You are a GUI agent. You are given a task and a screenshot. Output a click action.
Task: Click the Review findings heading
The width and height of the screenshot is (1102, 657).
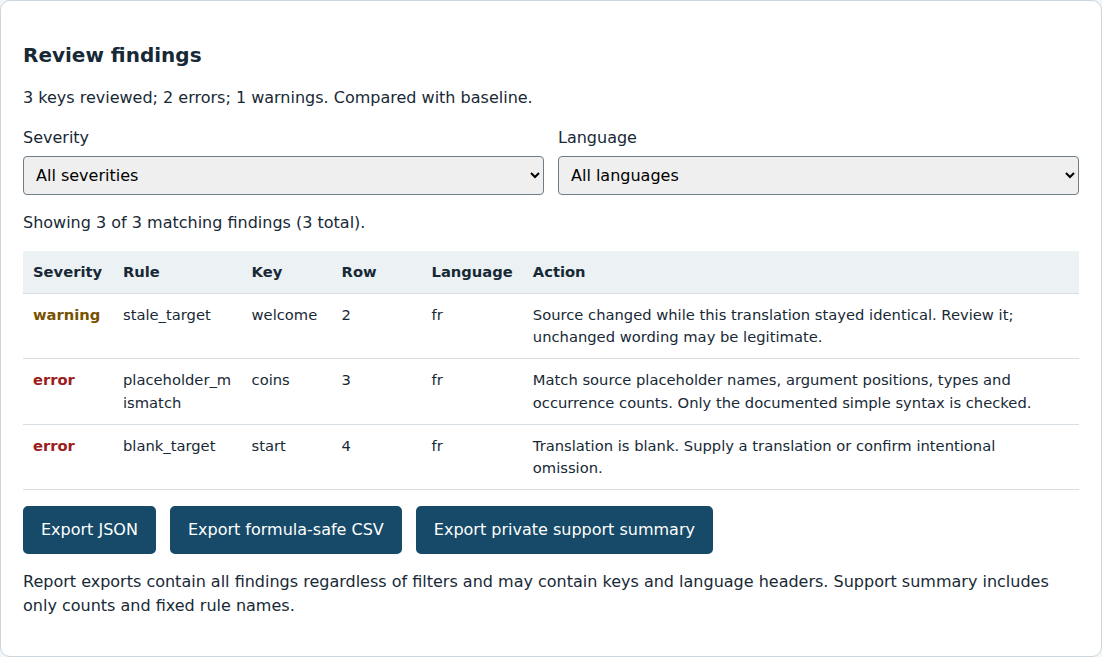click(112, 56)
